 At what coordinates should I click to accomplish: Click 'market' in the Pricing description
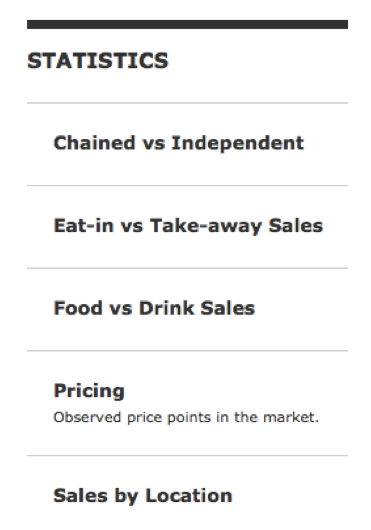pyautogui.click(x=291, y=417)
